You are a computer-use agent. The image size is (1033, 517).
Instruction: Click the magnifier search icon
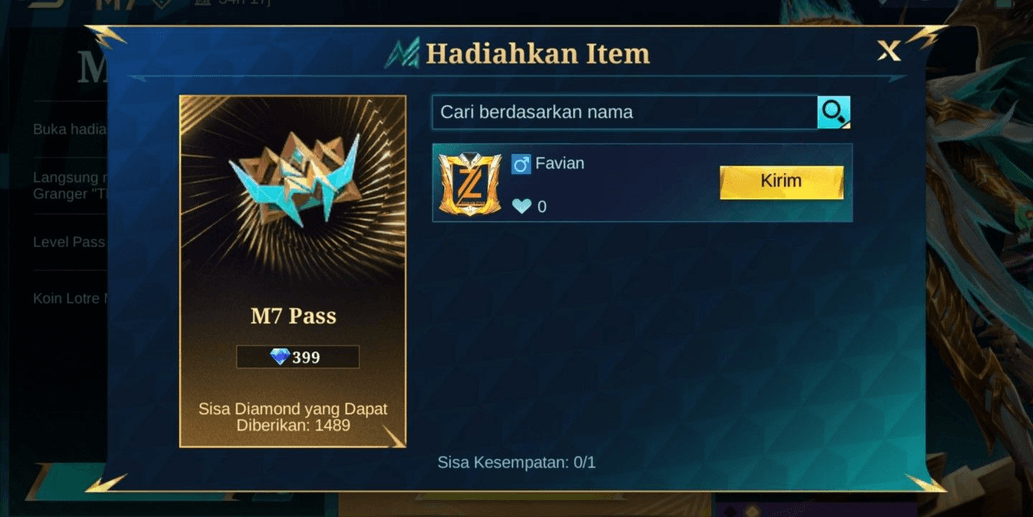click(833, 112)
